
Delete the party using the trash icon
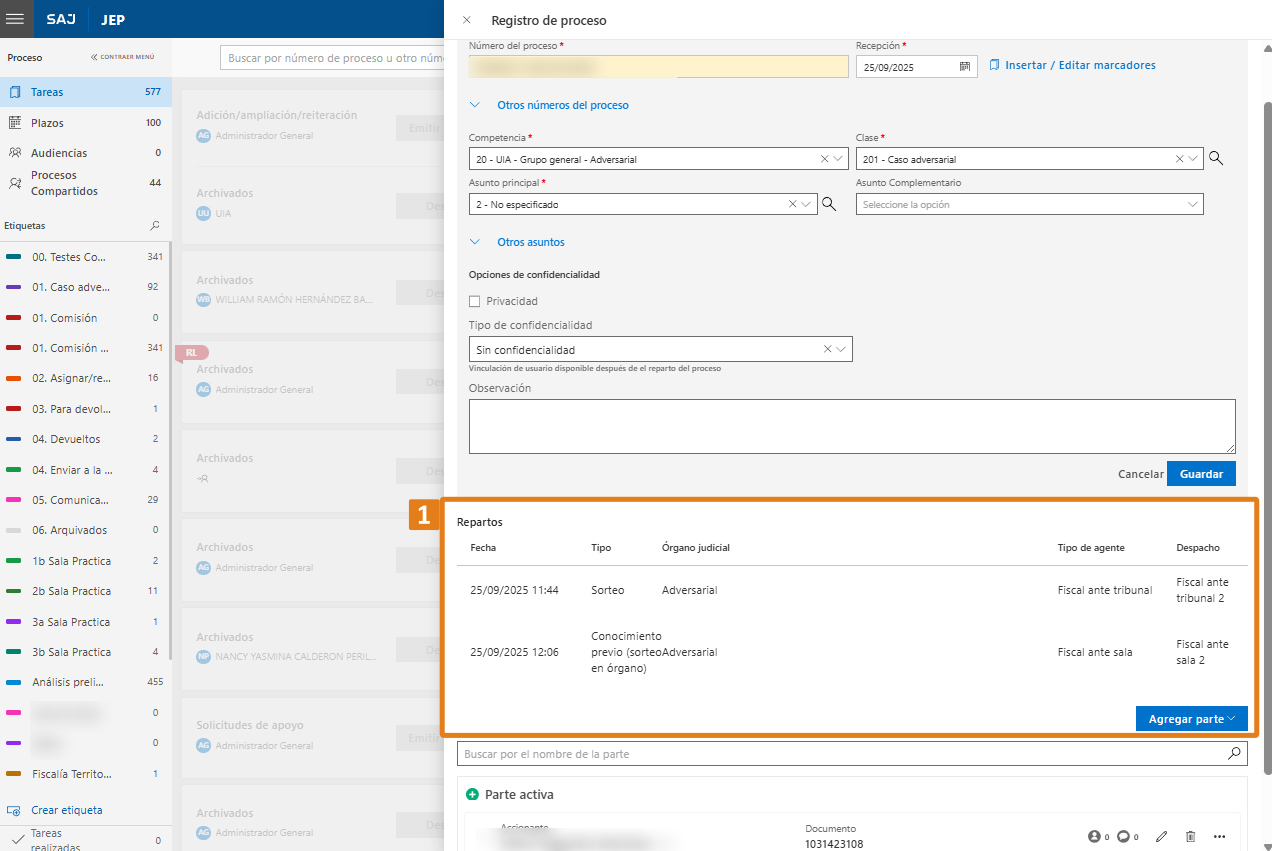point(1190,836)
